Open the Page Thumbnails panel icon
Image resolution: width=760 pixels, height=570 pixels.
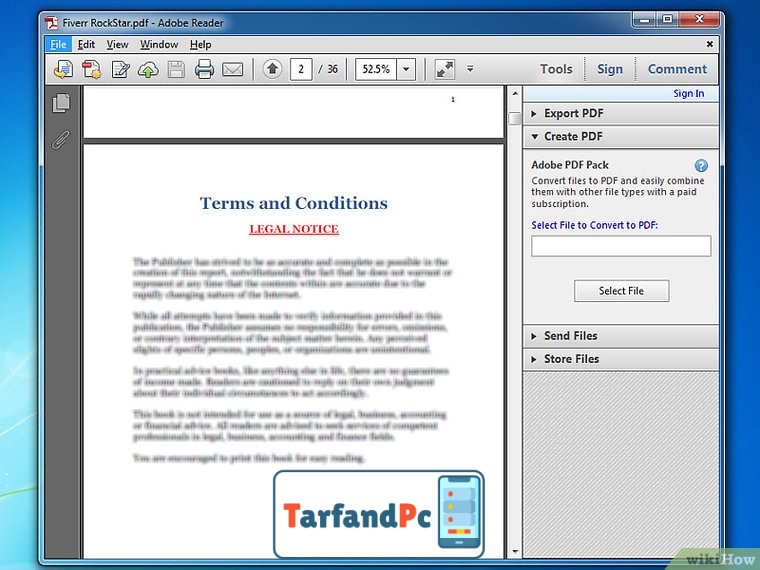61,103
